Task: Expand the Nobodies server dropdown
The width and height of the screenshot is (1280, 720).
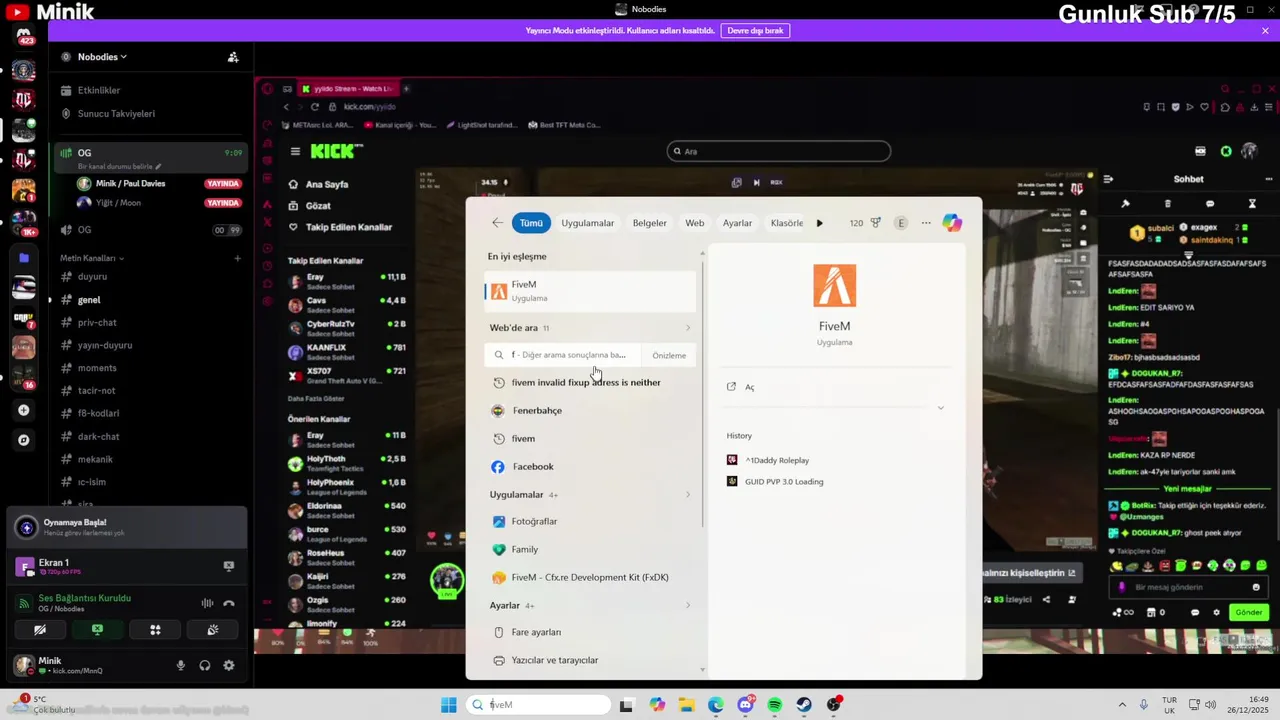Action: click(102, 57)
